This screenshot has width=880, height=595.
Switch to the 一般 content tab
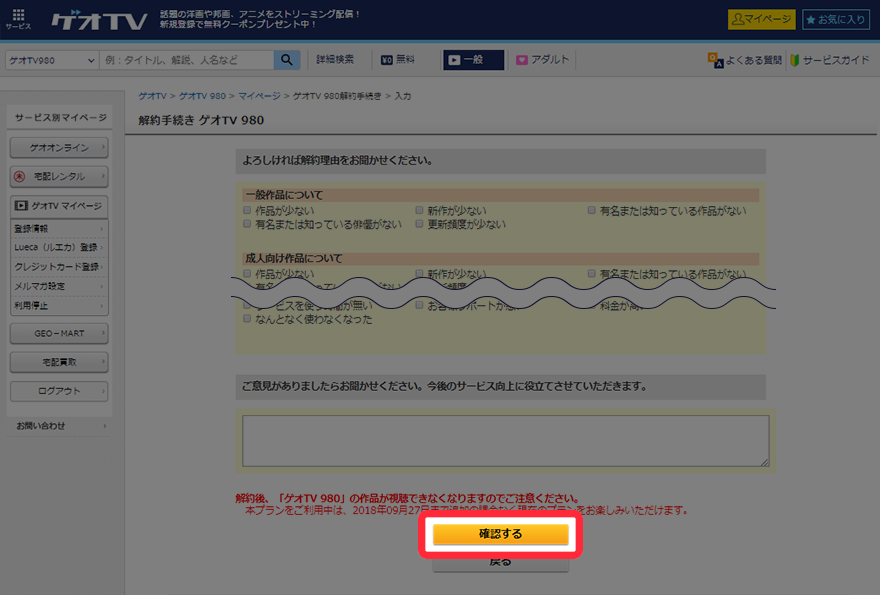474,60
